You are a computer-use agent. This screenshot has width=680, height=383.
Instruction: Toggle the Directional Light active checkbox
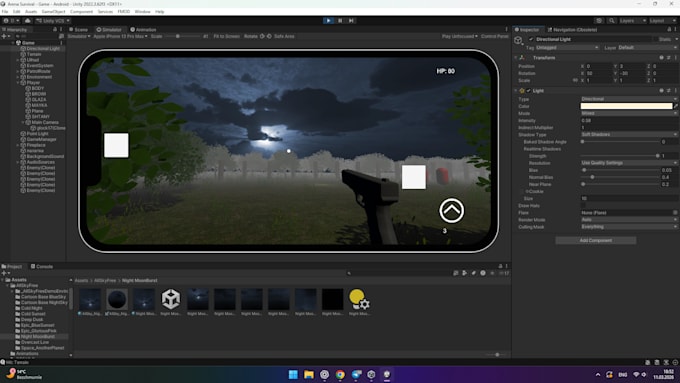(531, 39)
